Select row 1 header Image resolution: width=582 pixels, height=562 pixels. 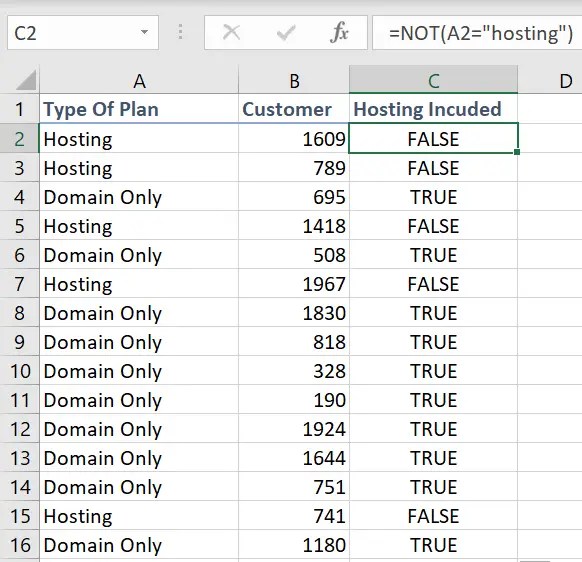pyautogui.click(x=19, y=109)
